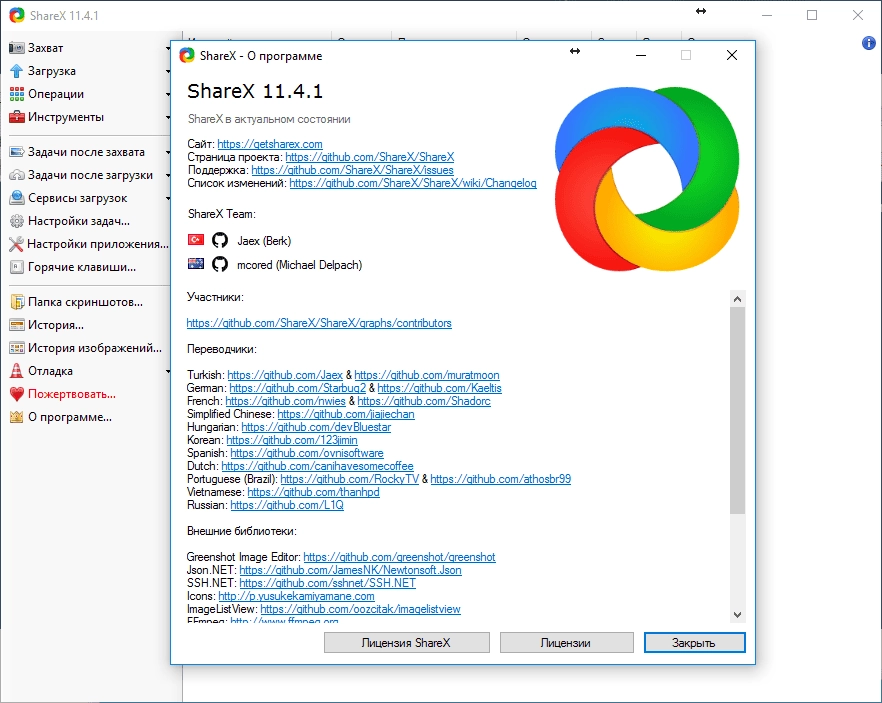Expand the Задачи после загрузки submenu arrow

coord(168,175)
